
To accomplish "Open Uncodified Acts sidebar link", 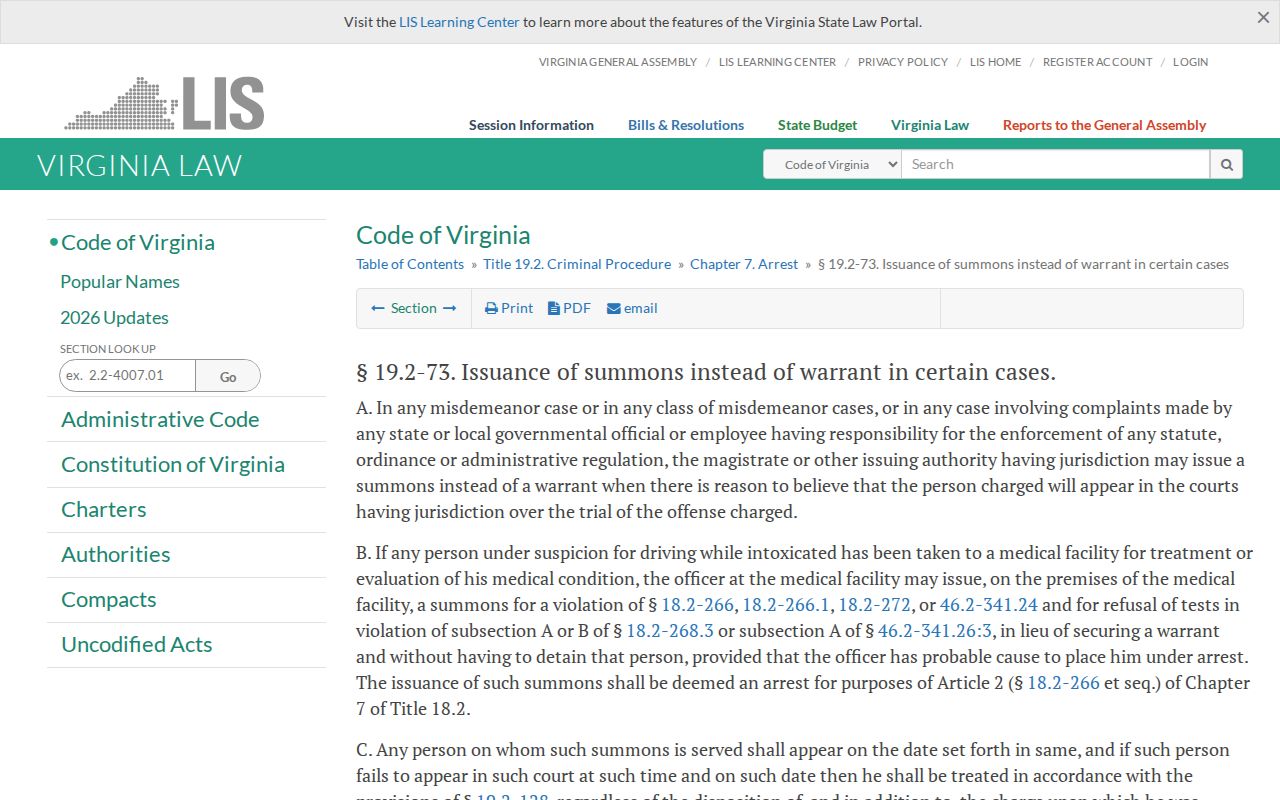I will tap(137, 645).
